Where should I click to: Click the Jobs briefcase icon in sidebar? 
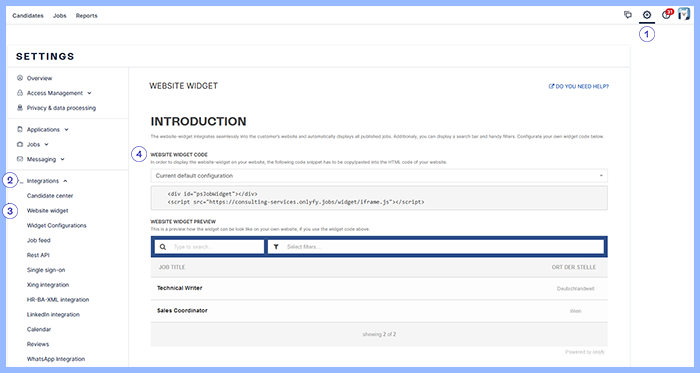20,144
